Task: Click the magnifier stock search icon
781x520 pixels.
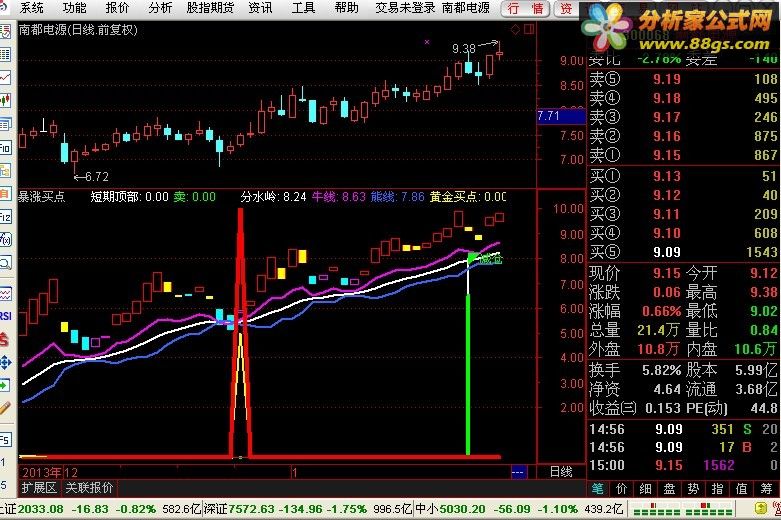Action: 5,262
